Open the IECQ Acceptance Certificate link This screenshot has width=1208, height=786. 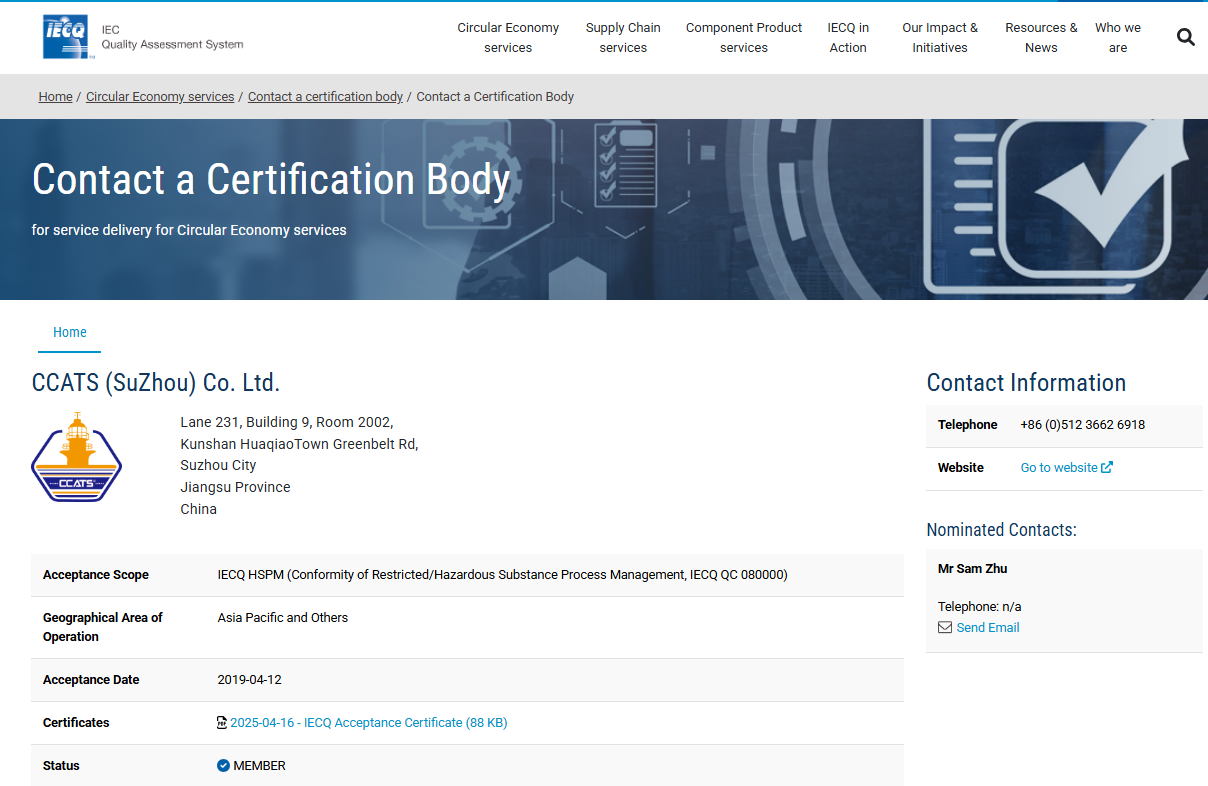click(x=369, y=722)
